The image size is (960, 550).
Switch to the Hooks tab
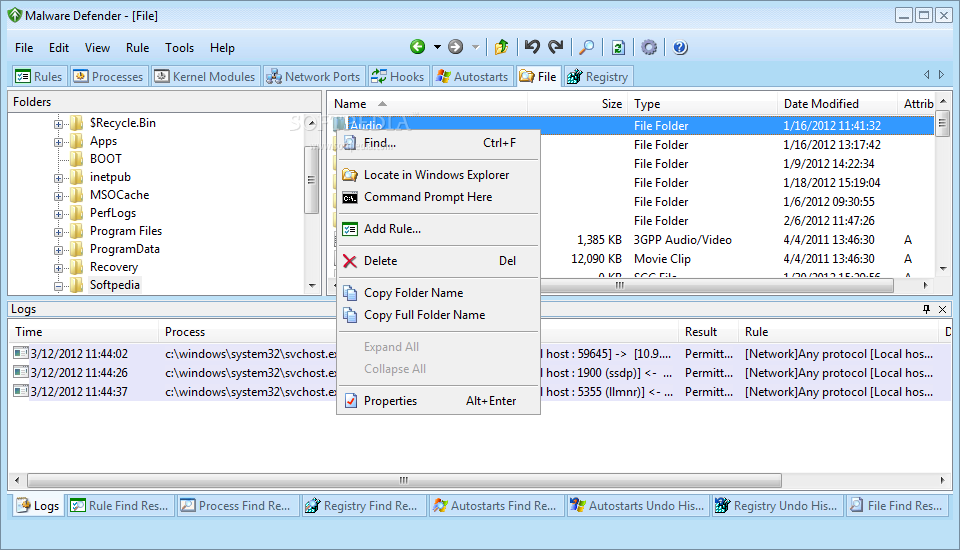click(x=397, y=77)
